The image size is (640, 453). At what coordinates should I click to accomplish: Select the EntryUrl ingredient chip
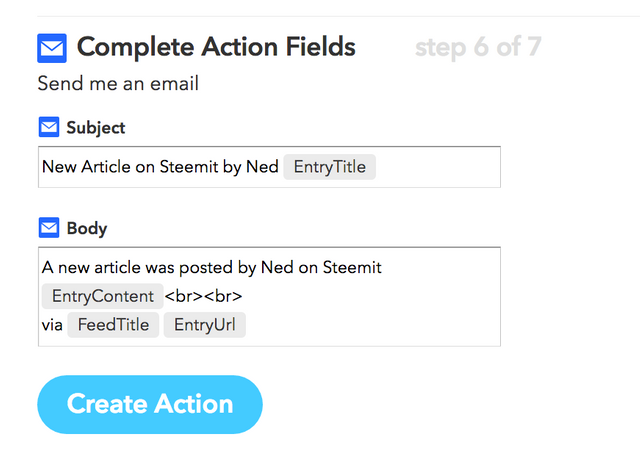(204, 325)
